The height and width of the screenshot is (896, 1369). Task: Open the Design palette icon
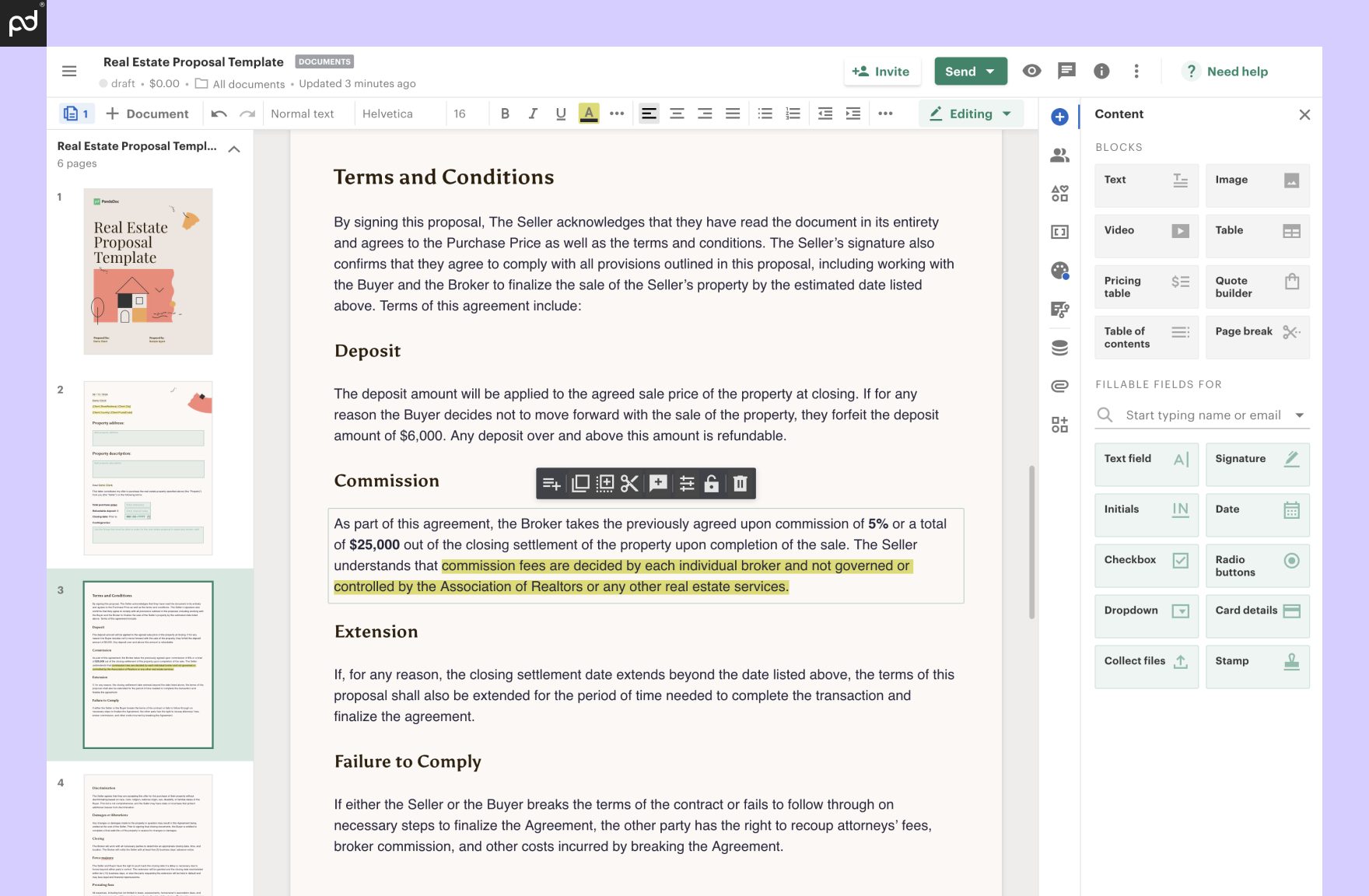[x=1059, y=271]
